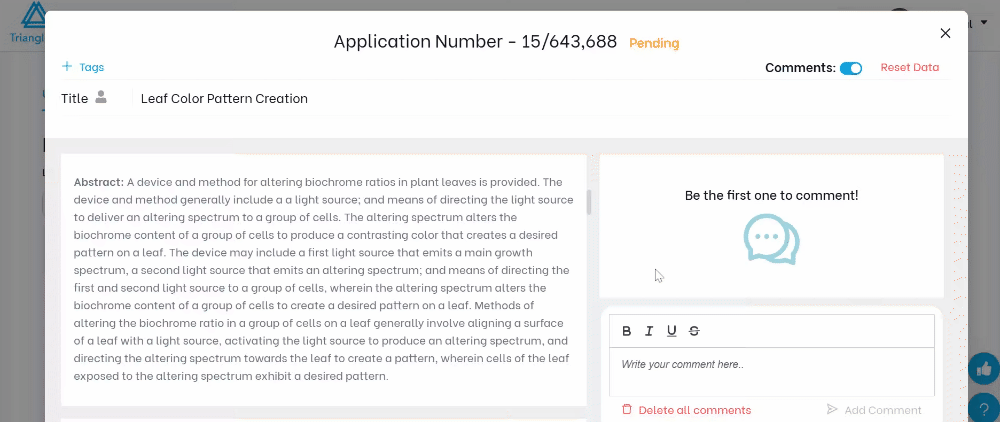1000x422 pixels.
Task: Click the abstract panel scrollbar
Action: click(x=589, y=202)
